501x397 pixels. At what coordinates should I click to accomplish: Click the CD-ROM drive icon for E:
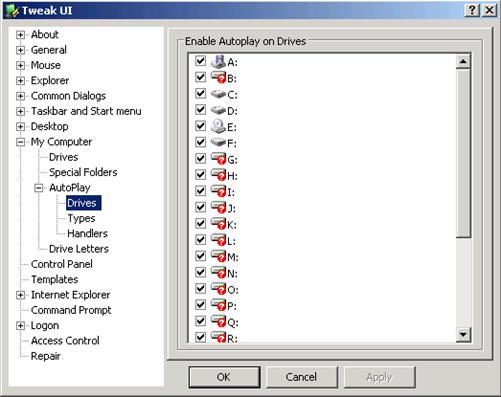click(x=218, y=127)
